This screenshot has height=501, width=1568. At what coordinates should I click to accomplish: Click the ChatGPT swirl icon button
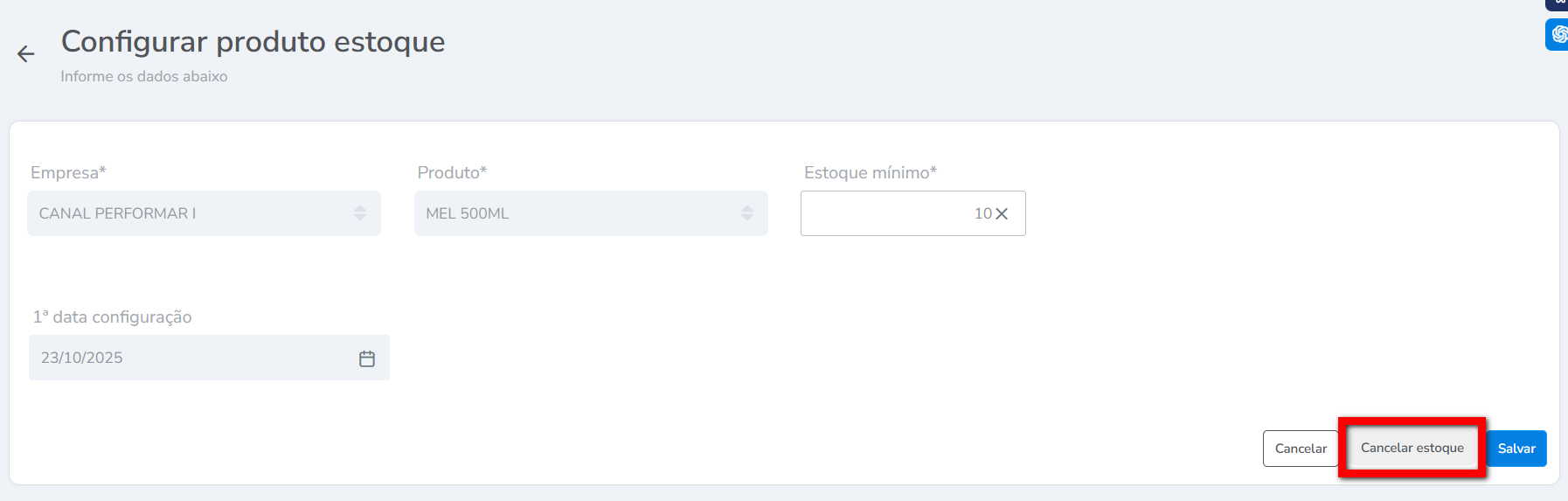[1558, 34]
